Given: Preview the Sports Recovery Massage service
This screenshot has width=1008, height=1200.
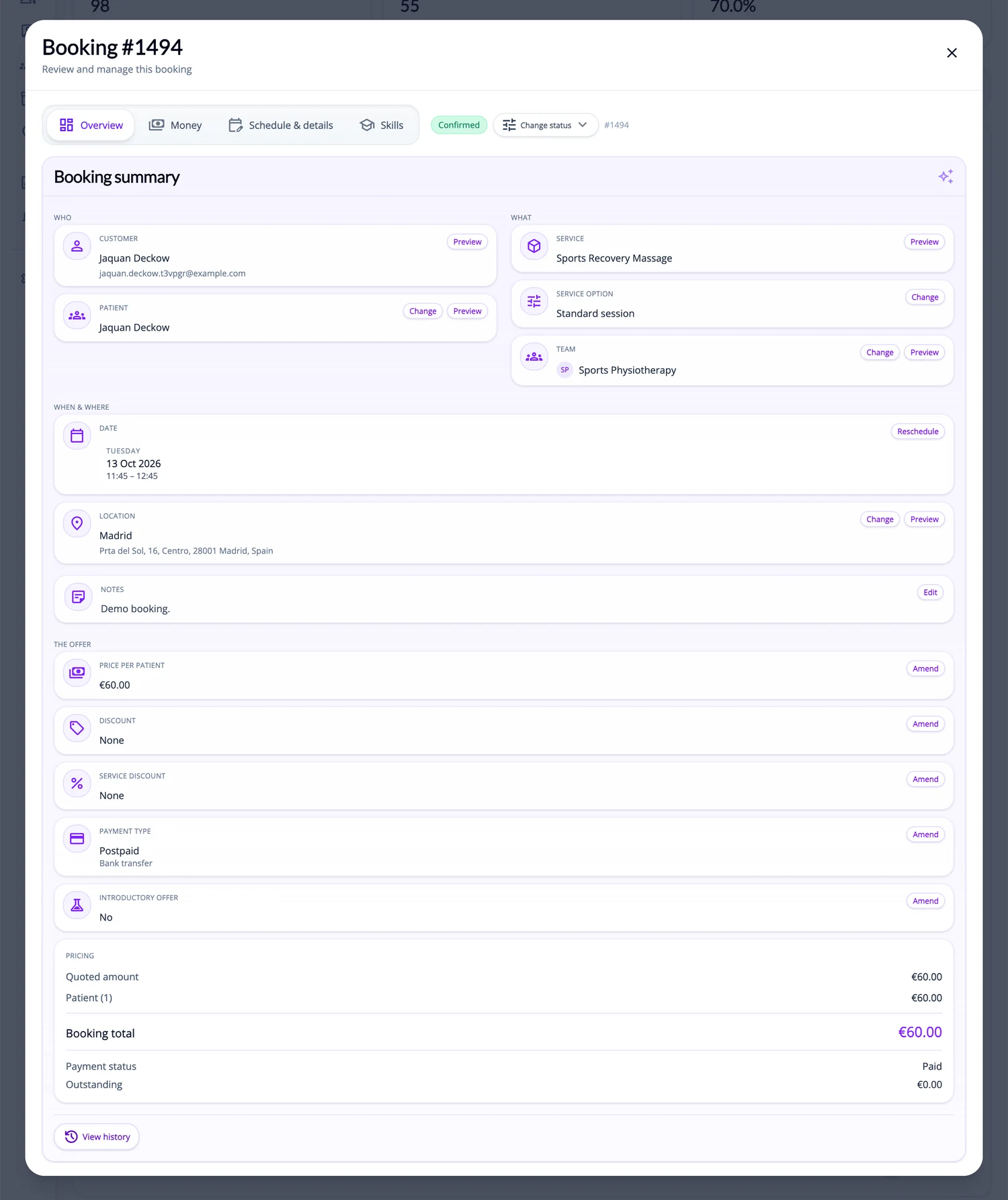Looking at the screenshot, I should coord(925,242).
